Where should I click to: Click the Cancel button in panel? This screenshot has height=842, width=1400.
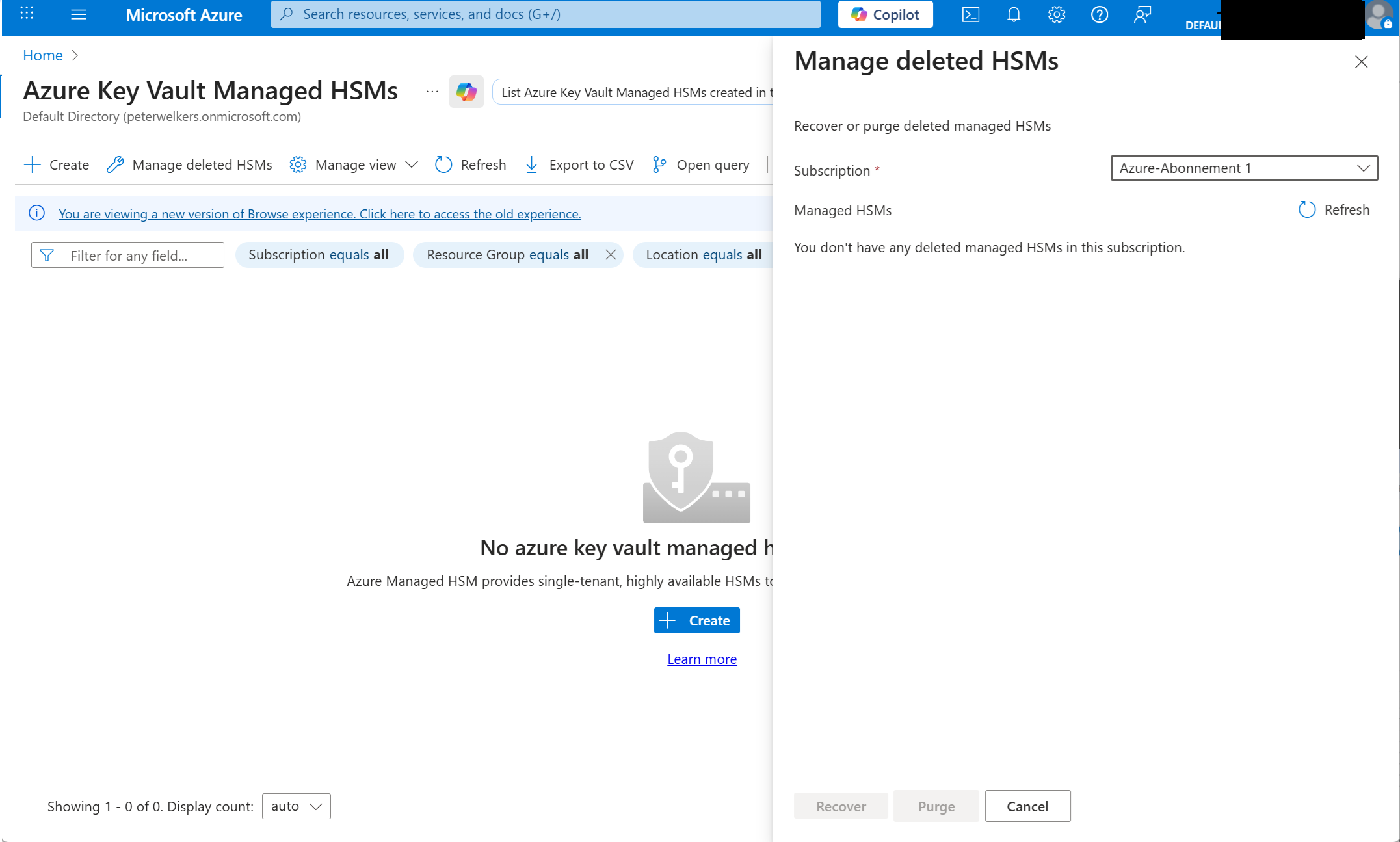click(1027, 806)
